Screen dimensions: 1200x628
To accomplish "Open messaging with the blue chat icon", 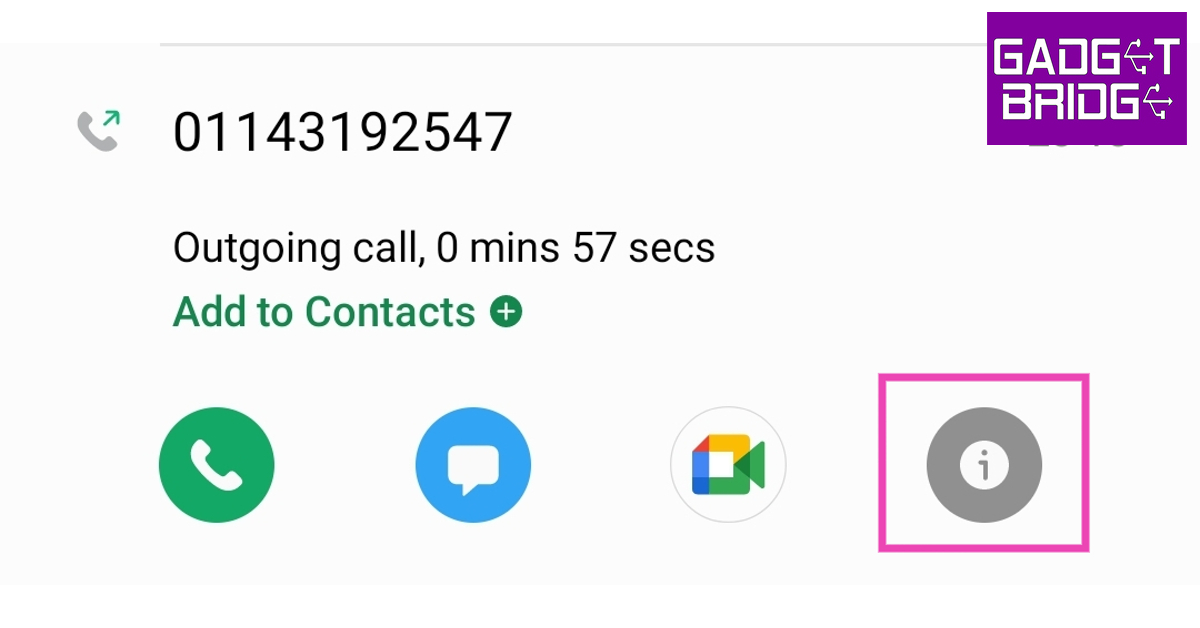I will [473, 466].
